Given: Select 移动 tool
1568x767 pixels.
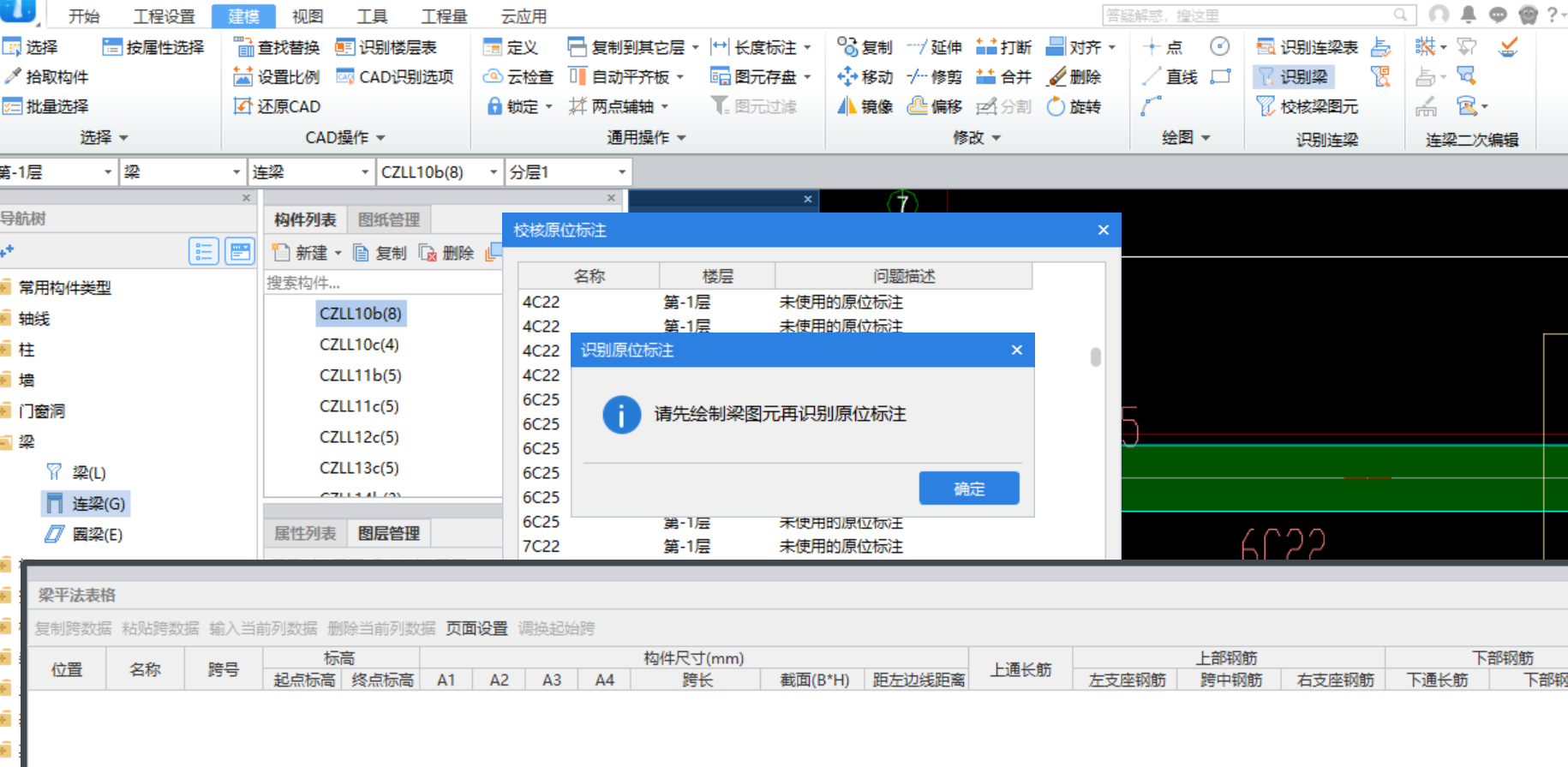Looking at the screenshot, I should [865, 76].
